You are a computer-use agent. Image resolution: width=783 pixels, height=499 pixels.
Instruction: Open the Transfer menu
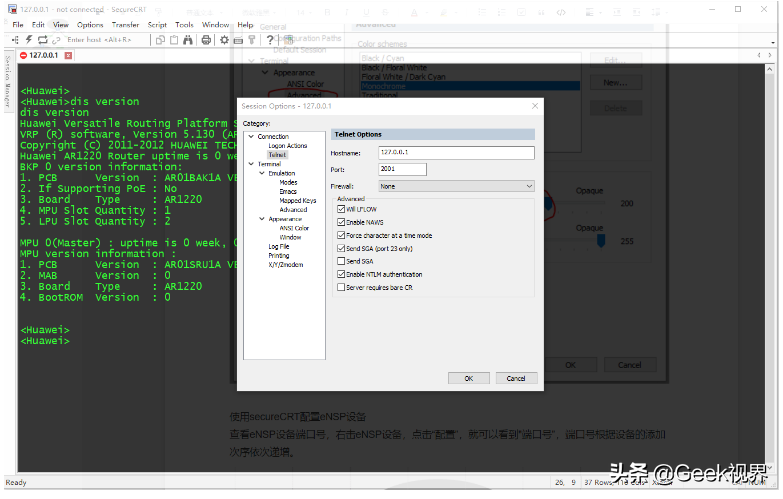pos(125,24)
